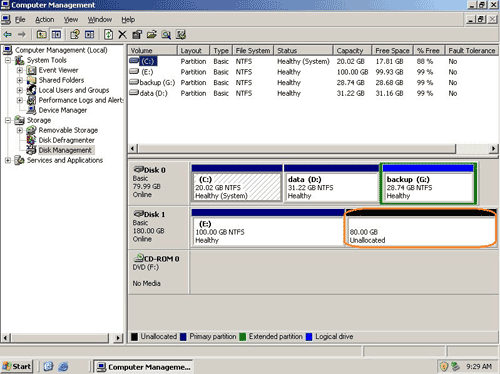Select the (C:) 20.02 GB partition block

[x=237, y=183]
